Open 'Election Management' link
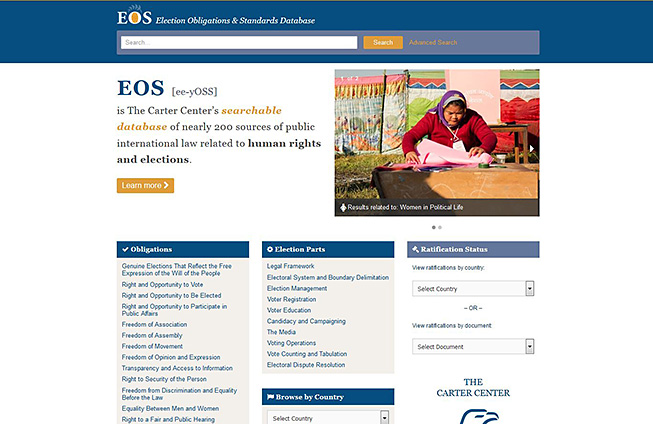This screenshot has width=653, height=424. [x=297, y=288]
